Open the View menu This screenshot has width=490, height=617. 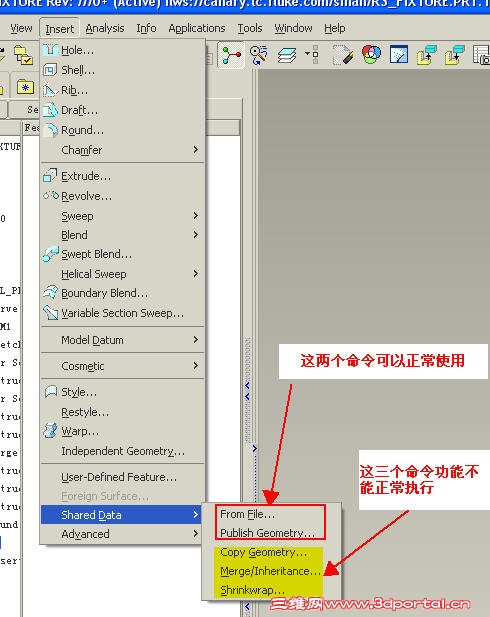point(21,28)
